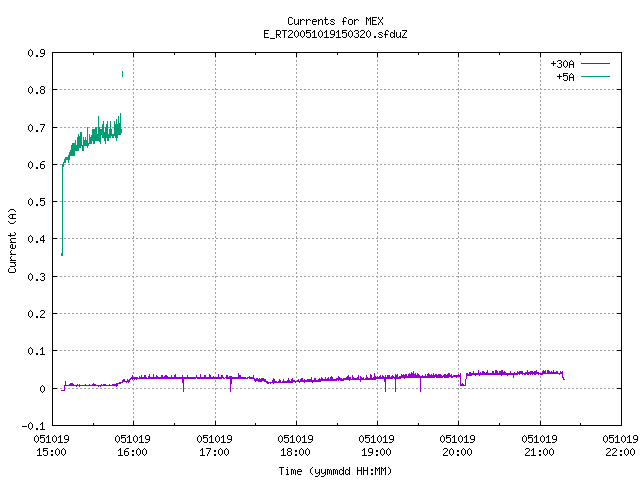Click the isolated green data point near 0.85
The height and width of the screenshot is (480, 640).
click(122, 74)
